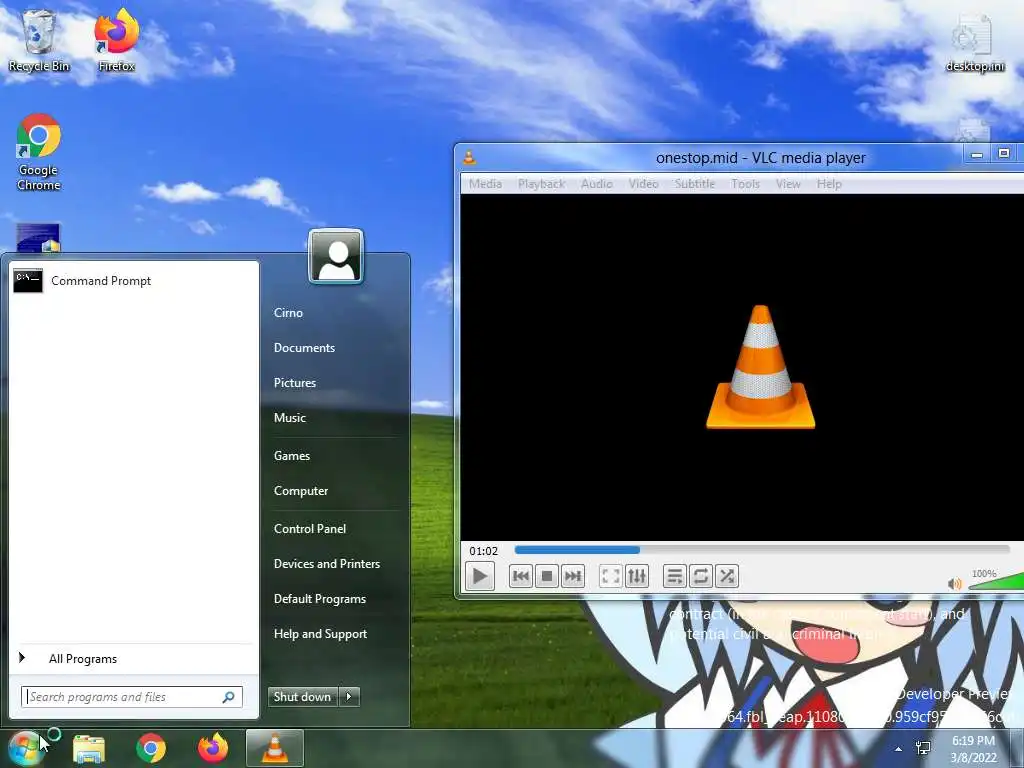Show extended settings in VLC
This screenshot has width=1024, height=768.
[637, 576]
